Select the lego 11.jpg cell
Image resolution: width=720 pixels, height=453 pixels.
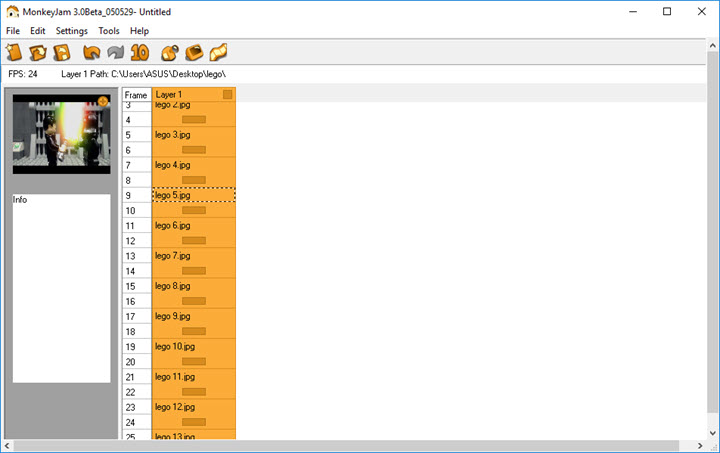[x=194, y=377]
